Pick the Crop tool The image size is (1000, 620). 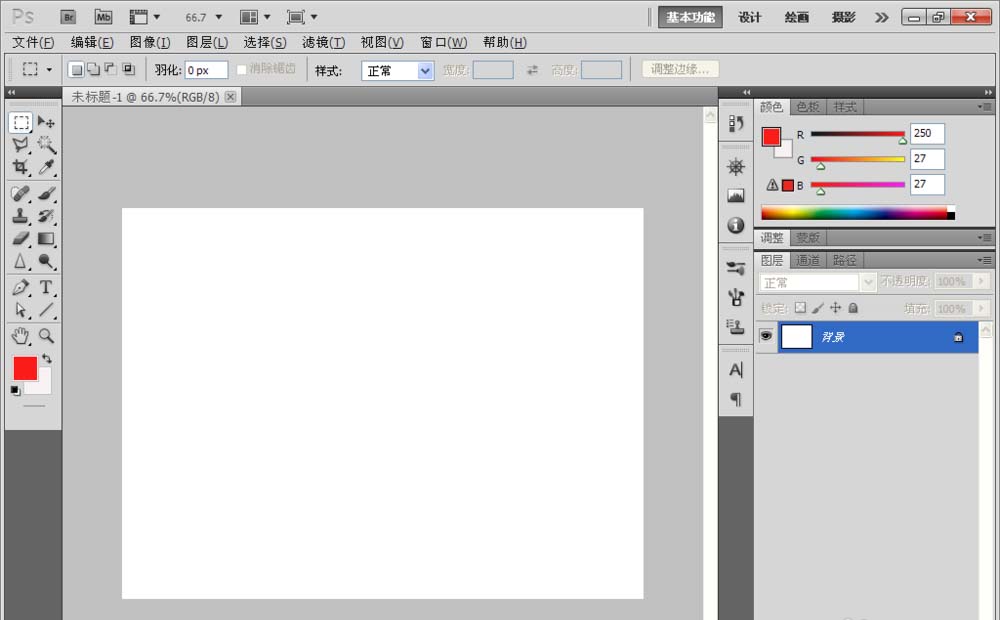[x=20, y=168]
